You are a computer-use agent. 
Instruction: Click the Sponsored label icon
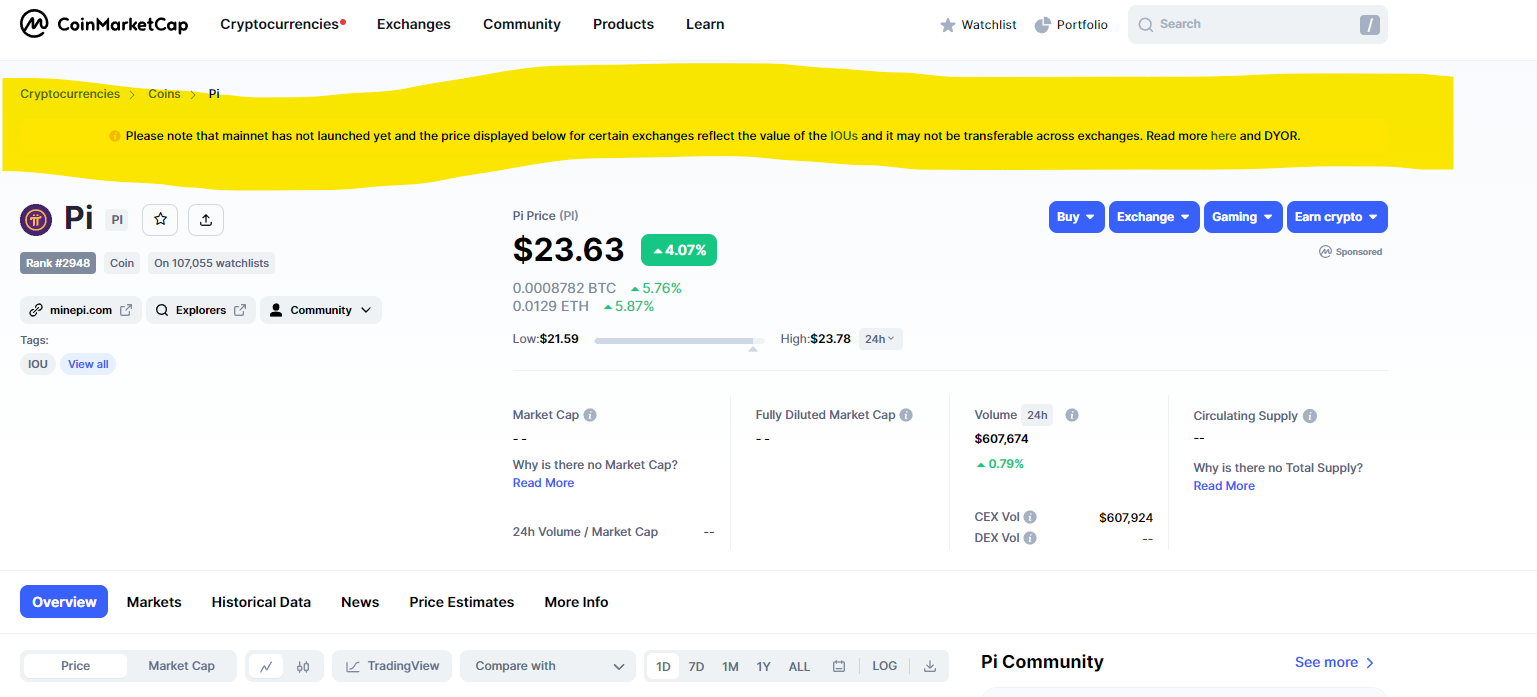[1326, 252]
